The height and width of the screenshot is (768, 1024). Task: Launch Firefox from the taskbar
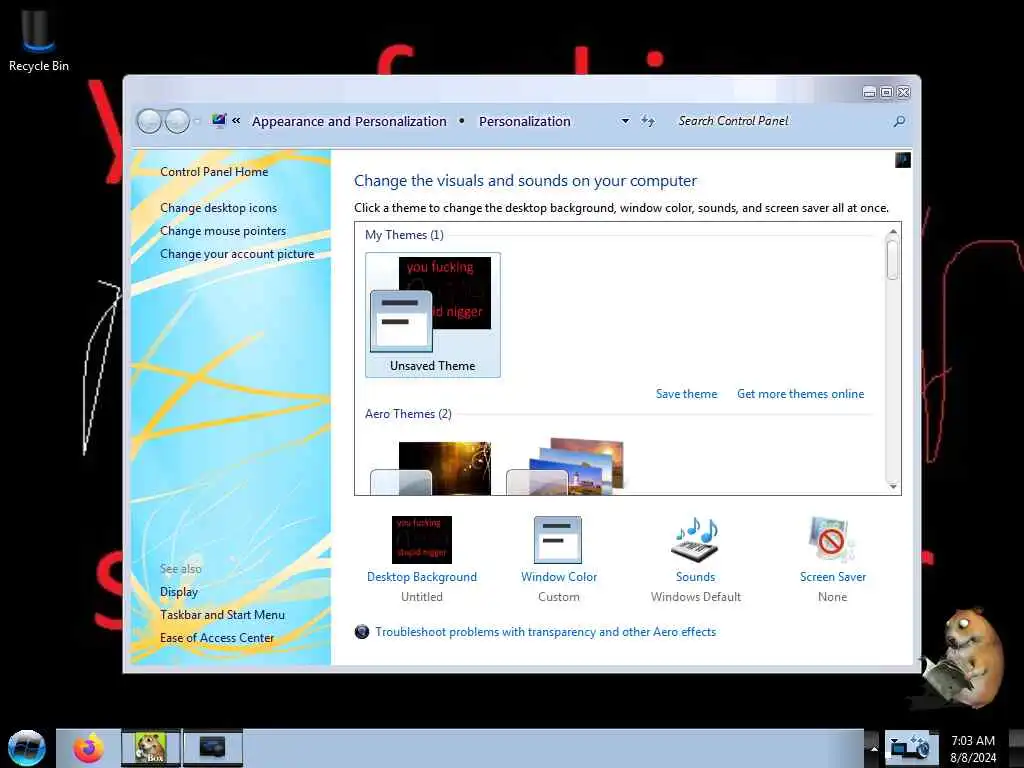(x=88, y=748)
